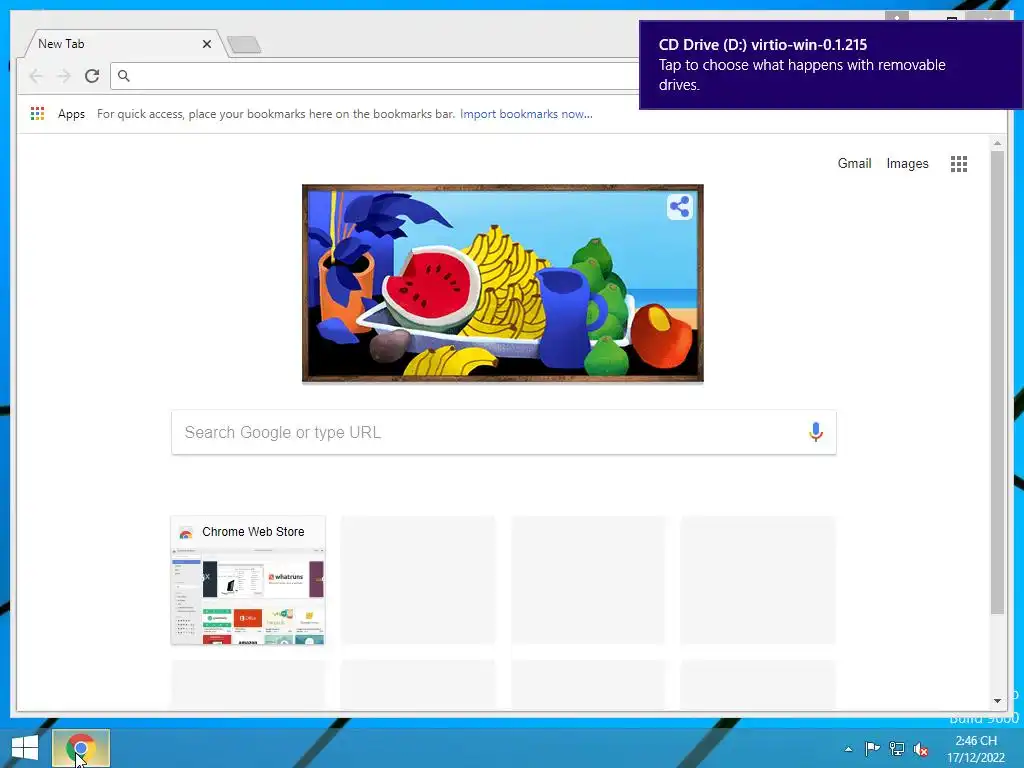The height and width of the screenshot is (768, 1024).
Task: Click the vertical scrollbar thumb
Action: (x=997, y=382)
